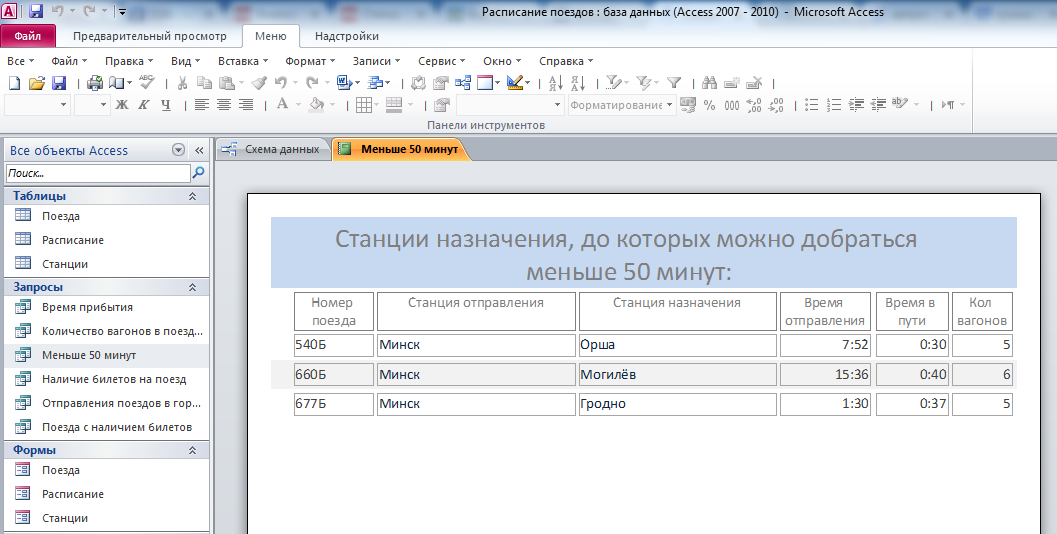This screenshot has height=534, width=1057.
Task: Click the percent format icon
Action: (x=709, y=105)
